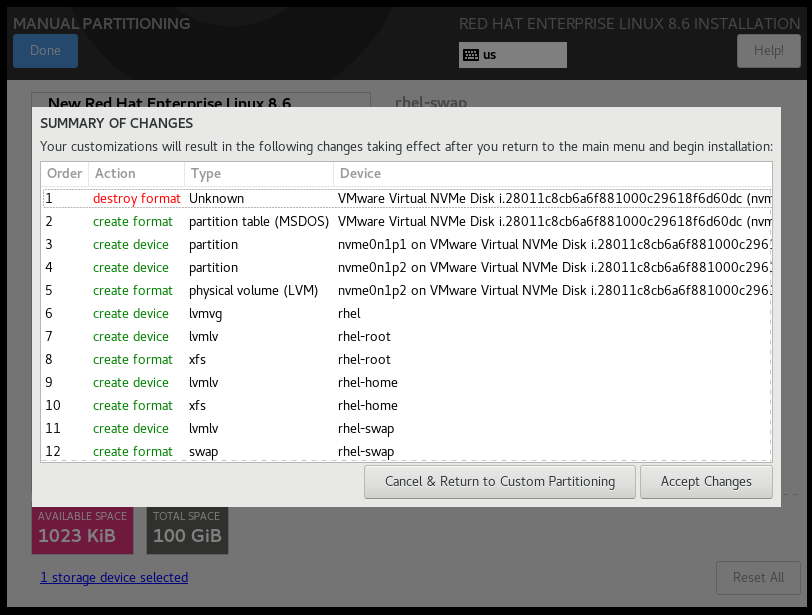812x615 pixels.
Task: Click the blue Done button
Action: 46,51
